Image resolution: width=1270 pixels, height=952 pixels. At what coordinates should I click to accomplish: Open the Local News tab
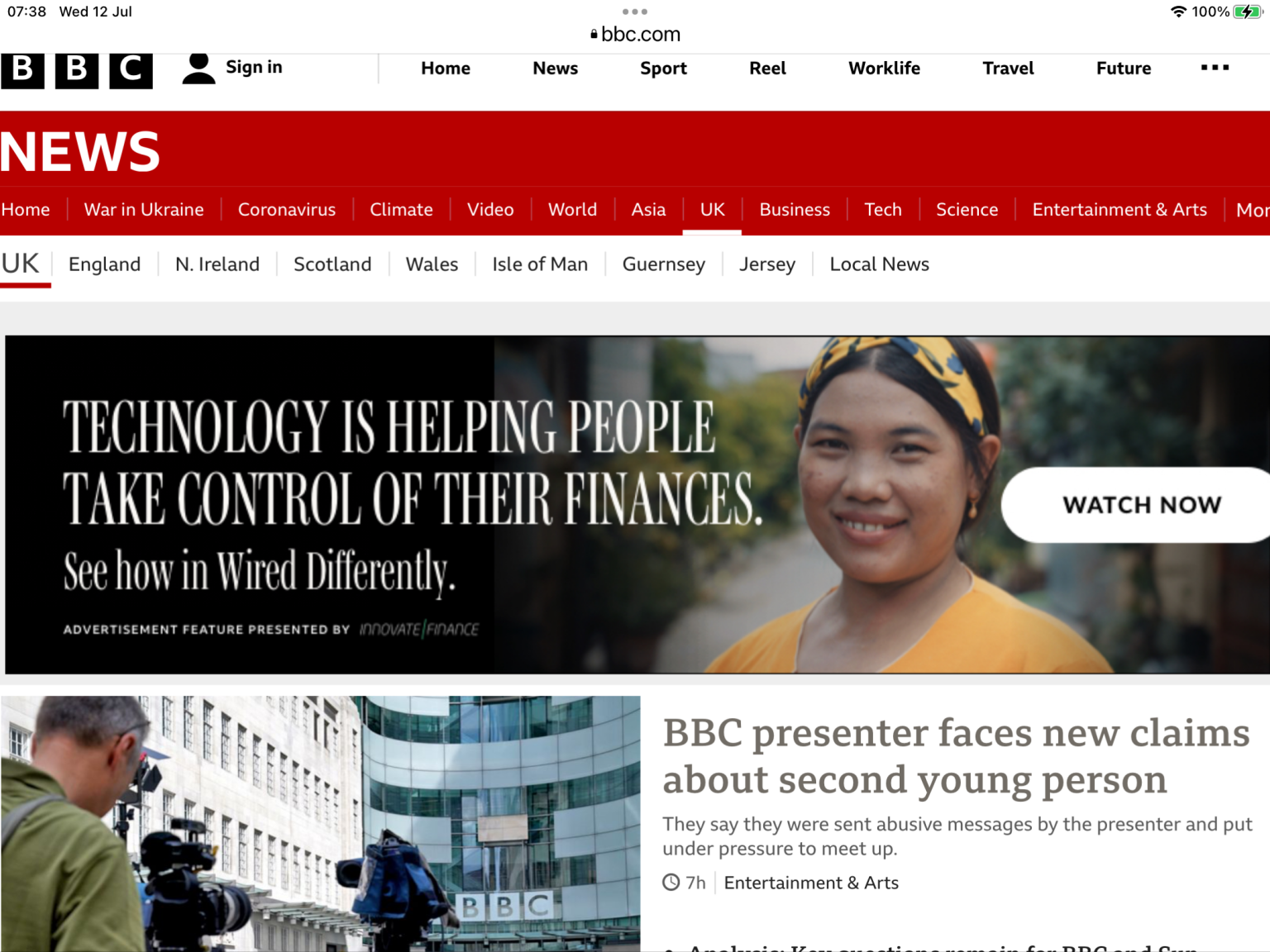point(879,264)
